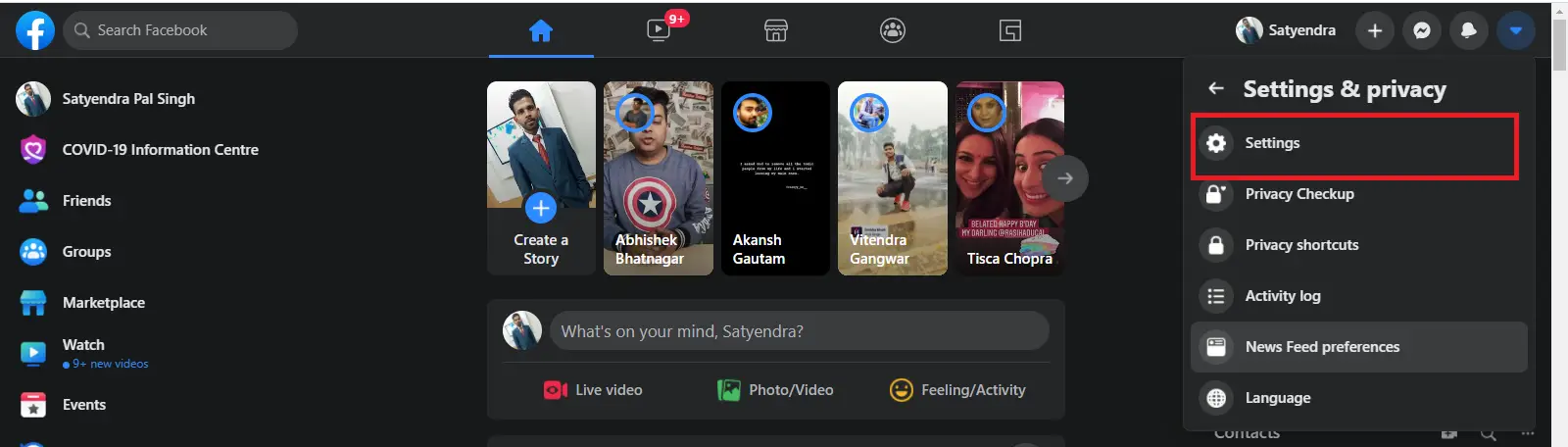Open the Marketplace tab icon in top bar

[776, 30]
